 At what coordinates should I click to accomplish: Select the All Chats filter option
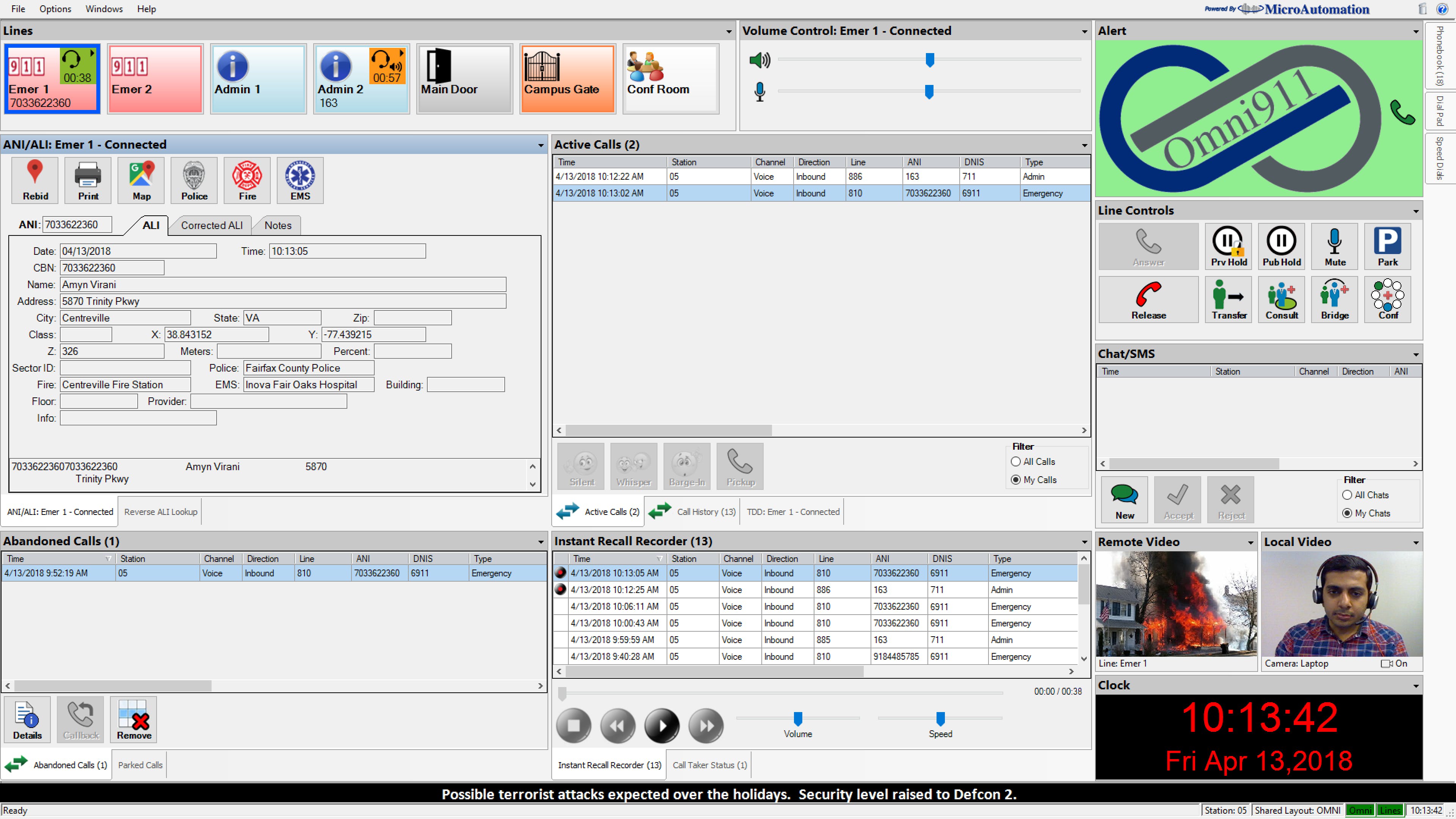1348,495
